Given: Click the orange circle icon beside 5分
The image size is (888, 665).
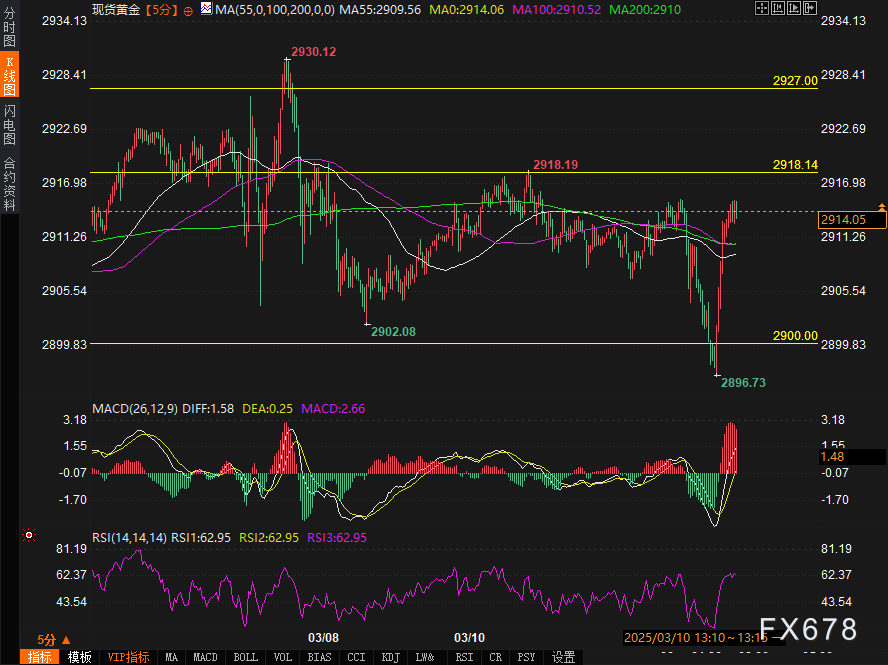Looking at the screenshot, I should click(189, 9).
